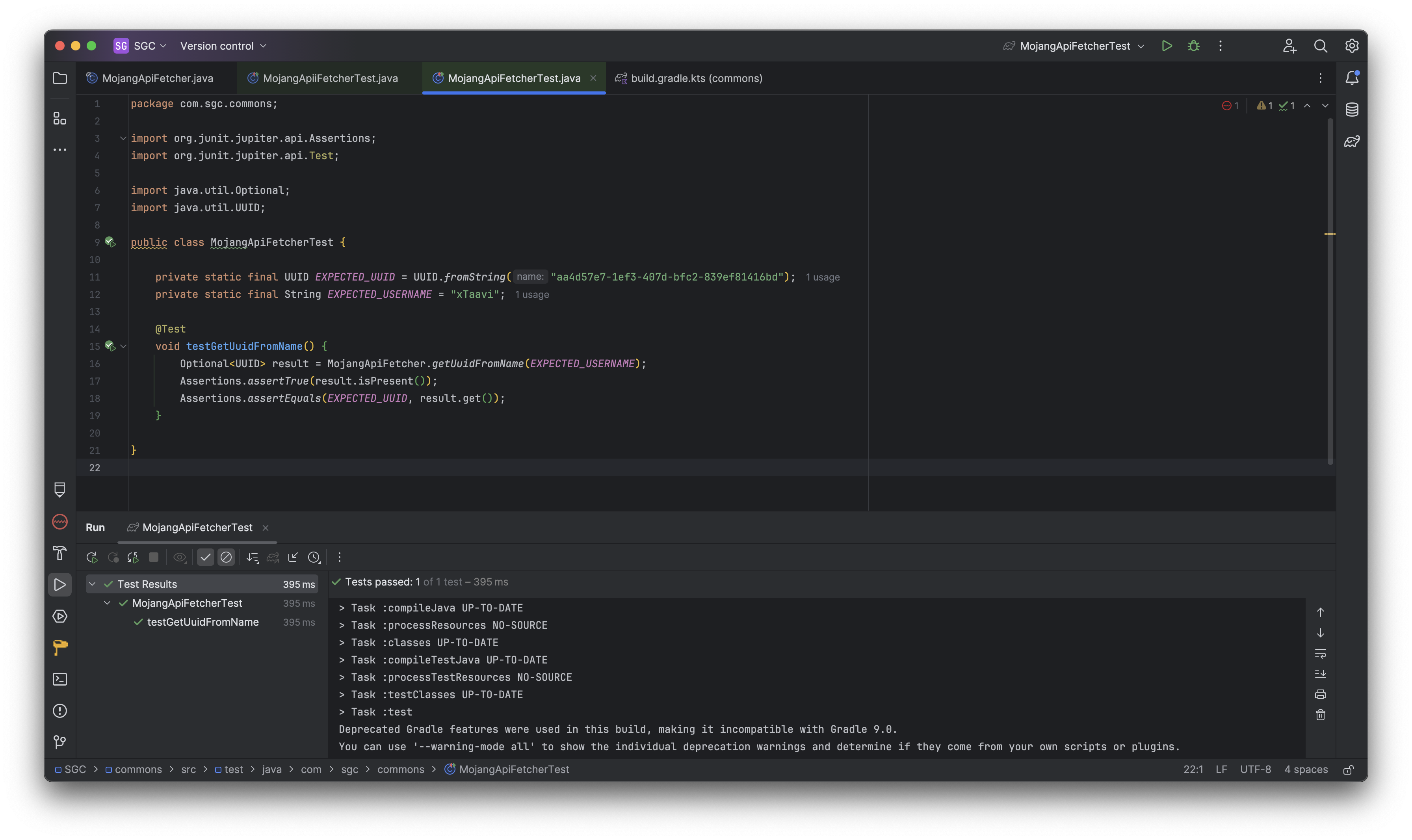This screenshot has height=840, width=1412.
Task: Open the Git tool window branch icon
Action: (59, 742)
